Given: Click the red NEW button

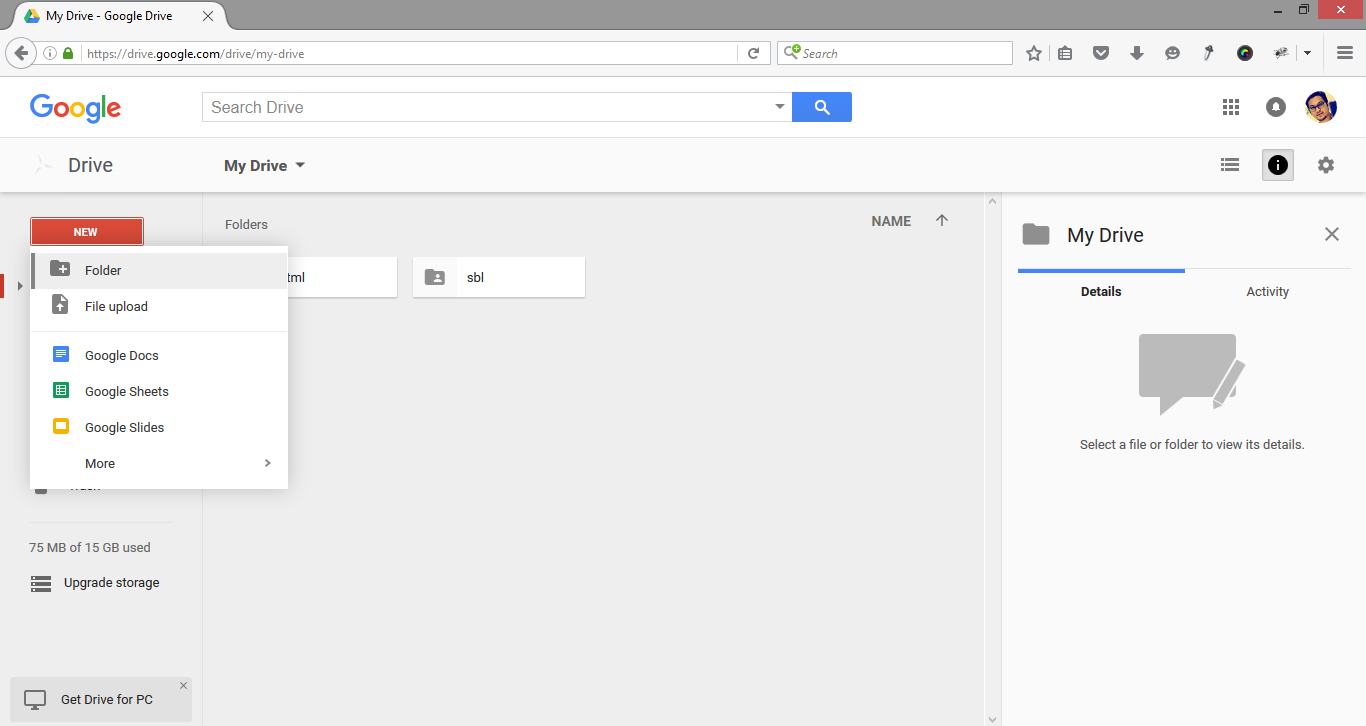Looking at the screenshot, I should (86, 231).
